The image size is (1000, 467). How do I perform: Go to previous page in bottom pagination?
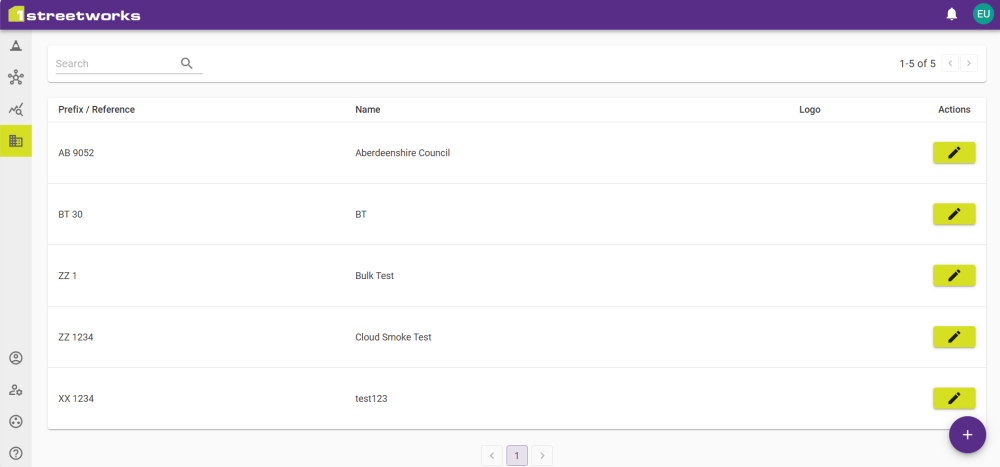tap(492, 456)
